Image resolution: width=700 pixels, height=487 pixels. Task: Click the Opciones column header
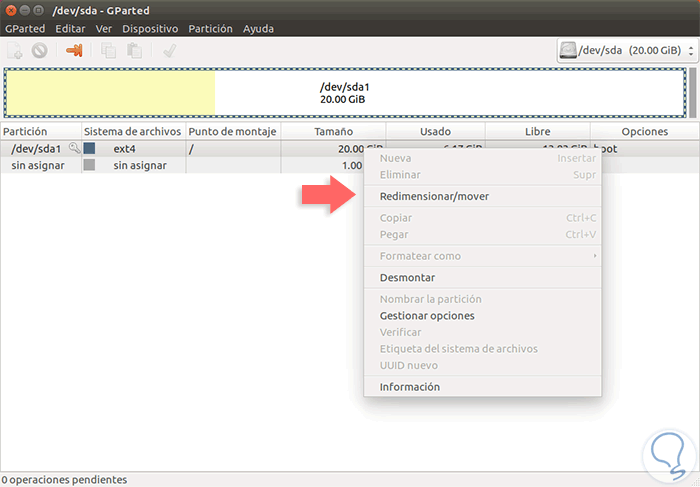click(x=645, y=132)
